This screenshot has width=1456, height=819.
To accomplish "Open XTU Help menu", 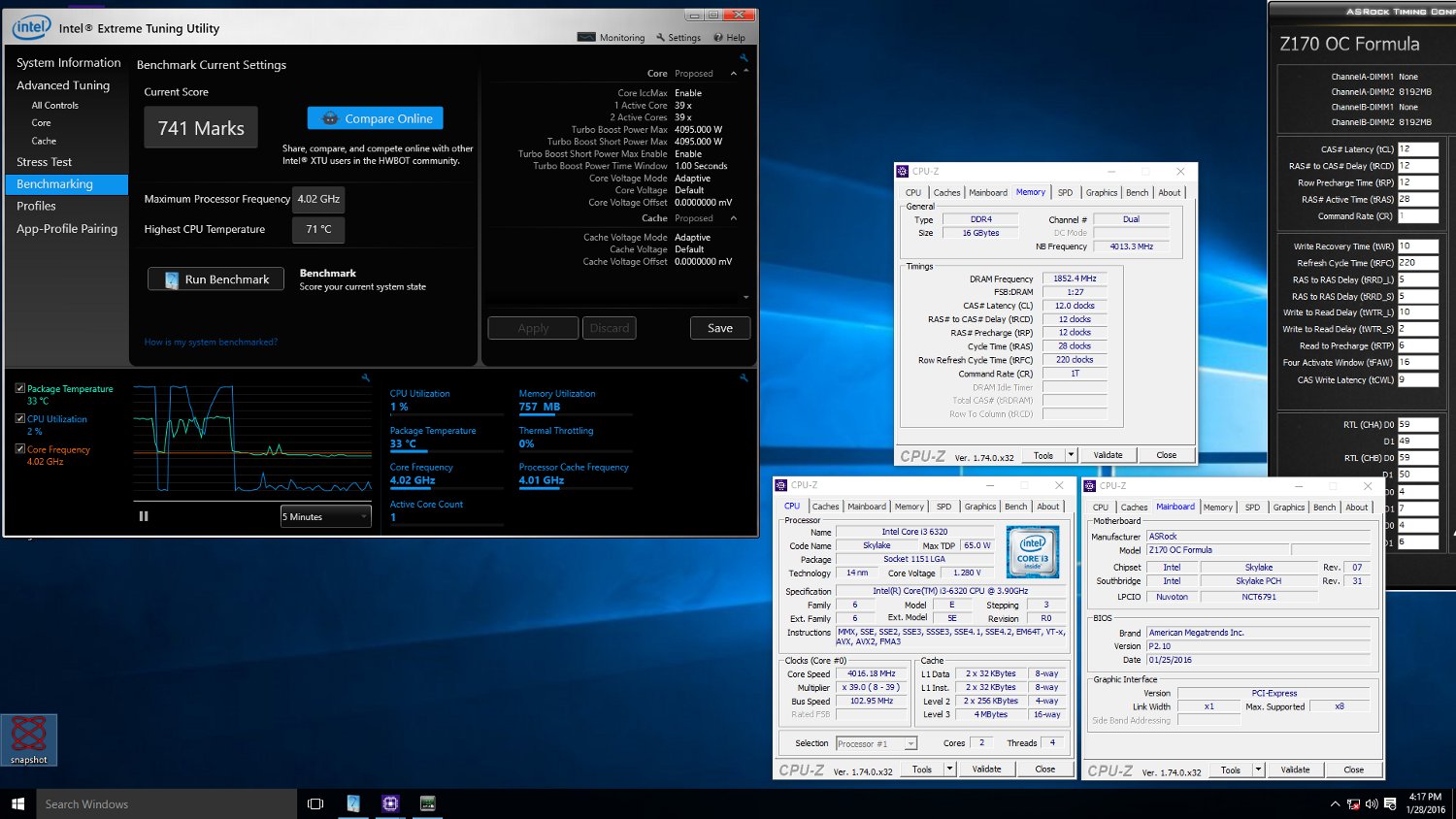I will click(730, 38).
